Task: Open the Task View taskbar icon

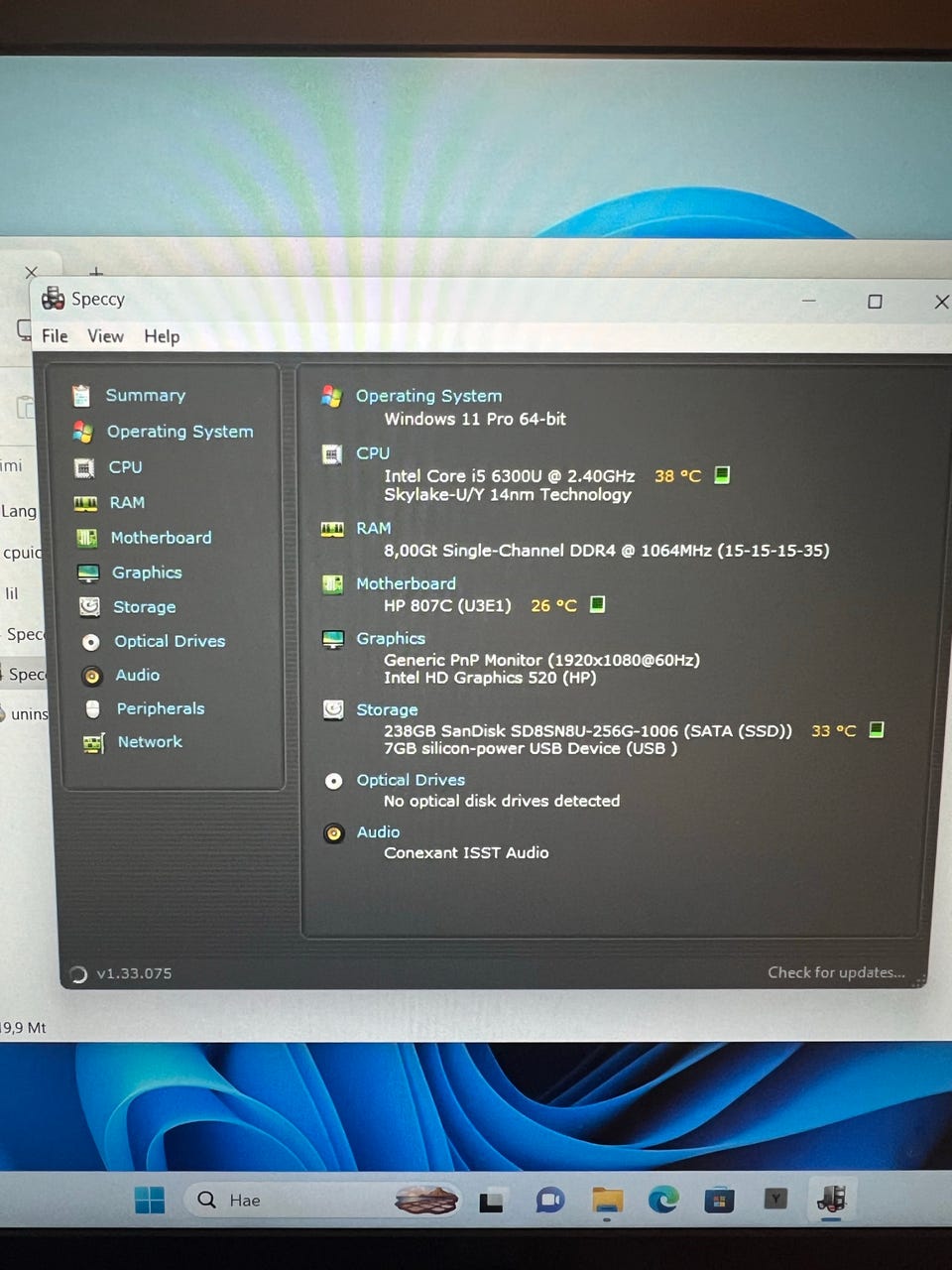Action: coord(492,1202)
